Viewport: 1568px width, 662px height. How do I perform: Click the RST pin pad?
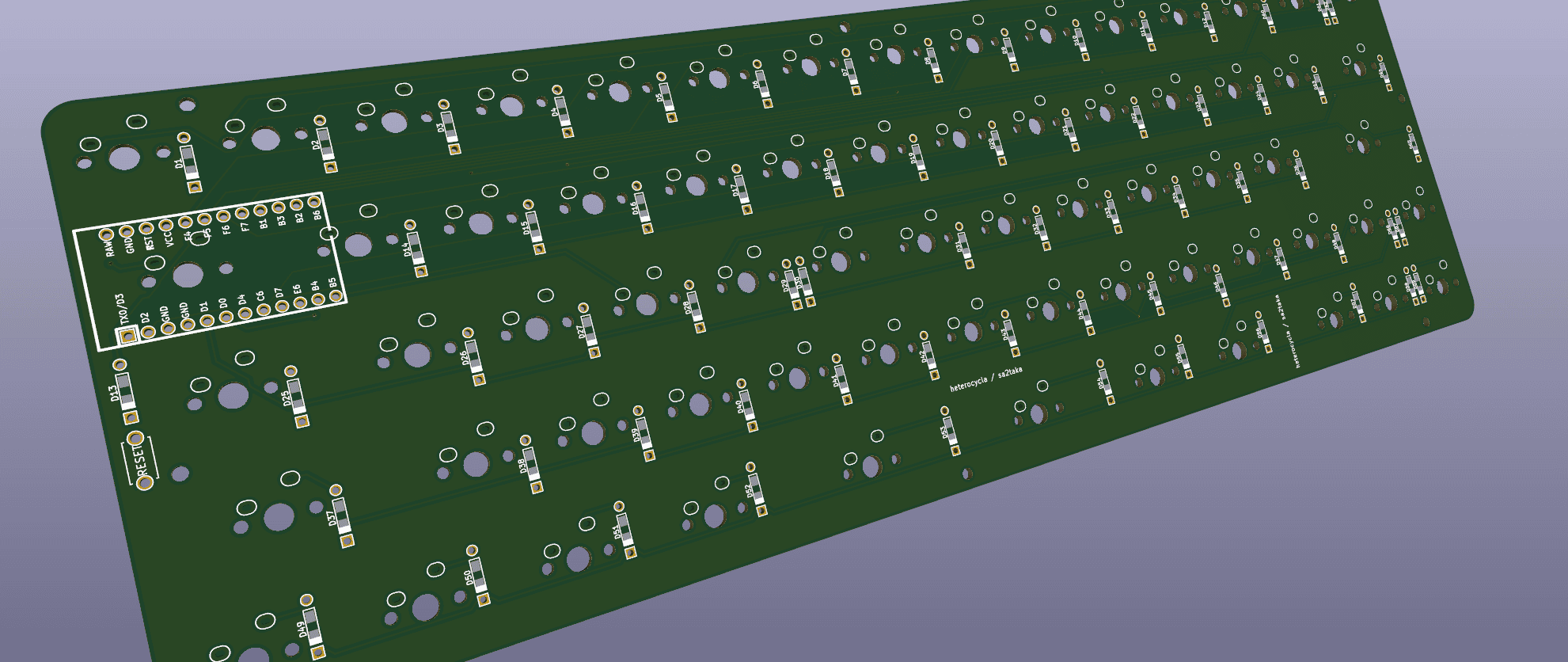click(x=146, y=229)
